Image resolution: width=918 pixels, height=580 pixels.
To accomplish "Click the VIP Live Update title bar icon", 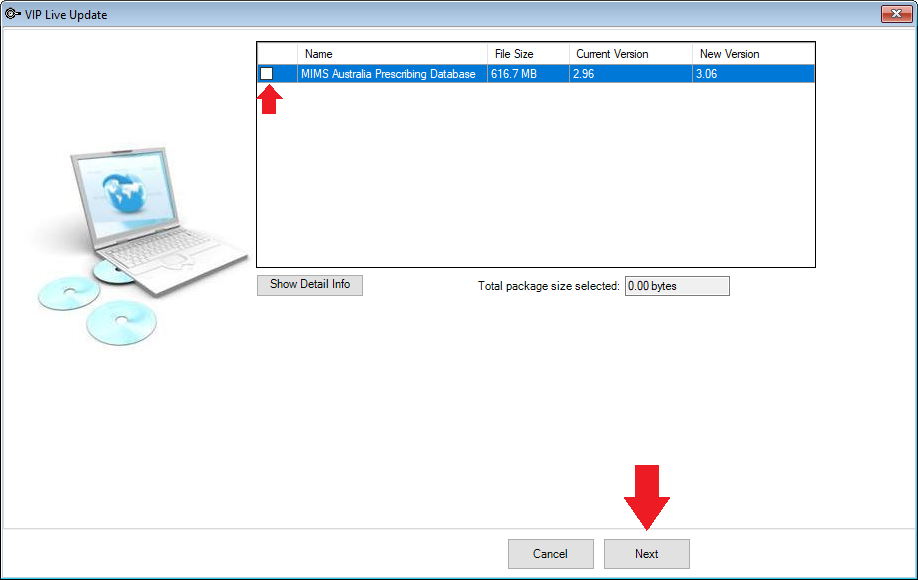I will [x=12, y=14].
